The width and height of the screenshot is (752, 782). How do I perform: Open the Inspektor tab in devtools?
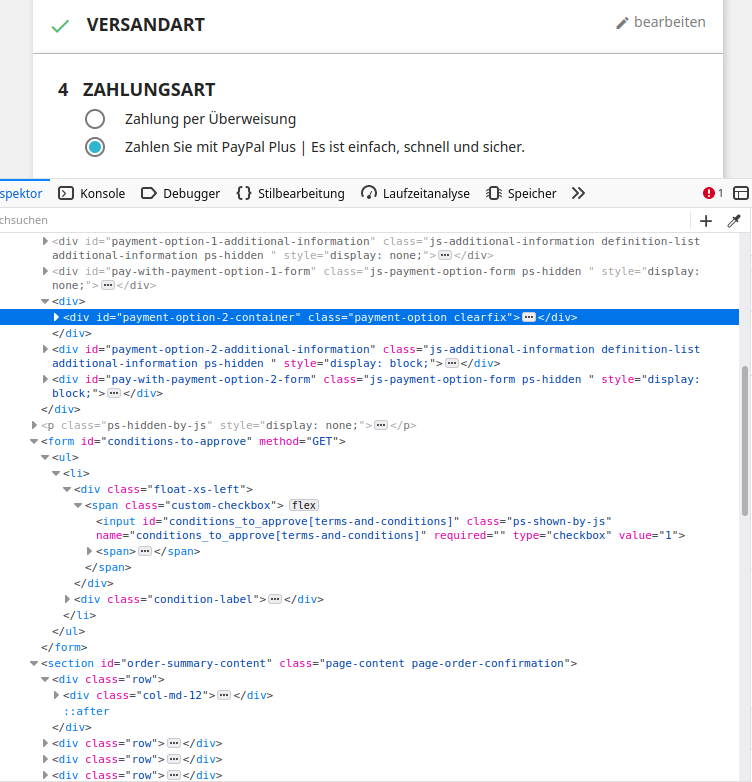point(21,194)
